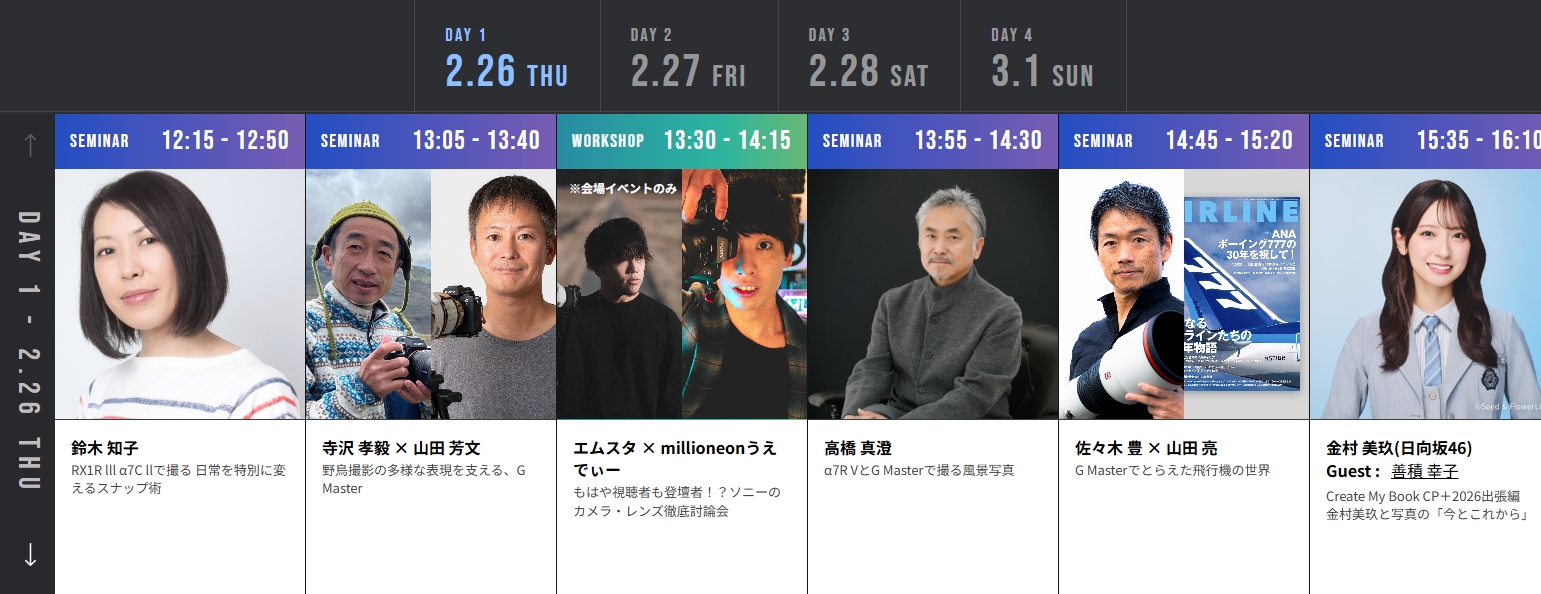Open the workshop 13:30 - 14:15 header
The width and height of the screenshot is (1541, 594).
pos(682,140)
